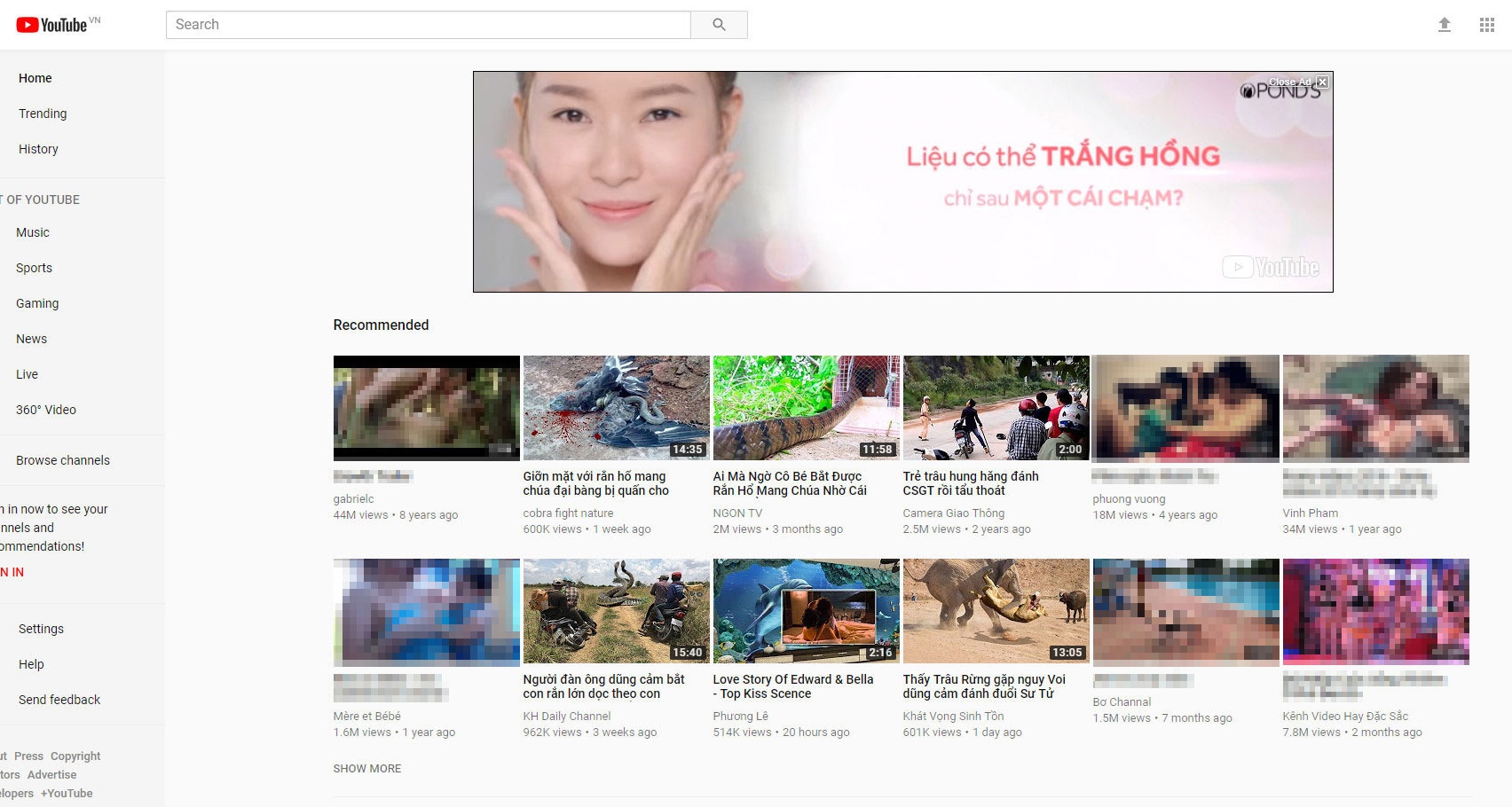Open the YouTube apps grid icon
Screen dimensions: 1512x807
(x=1487, y=24)
